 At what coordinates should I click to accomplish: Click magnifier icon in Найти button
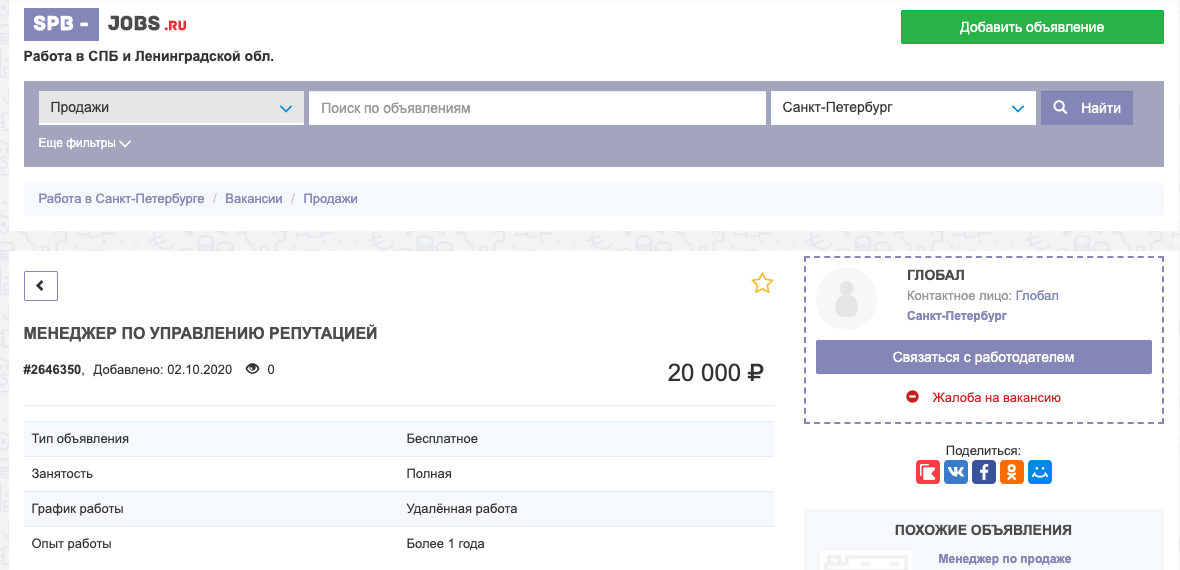(x=1060, y=108)
